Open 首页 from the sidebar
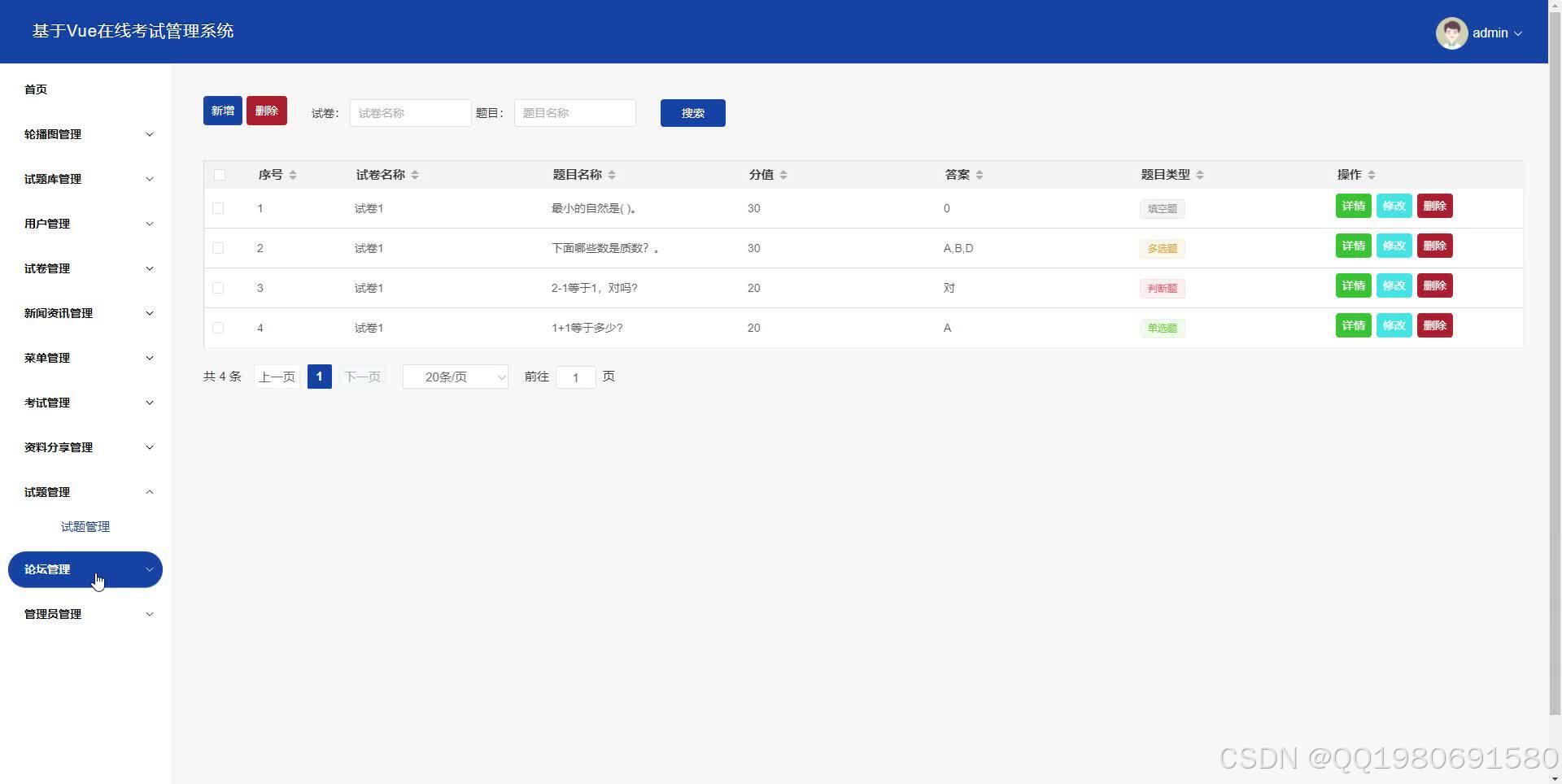This screenshot has height=784, width=1562. [x=35, y=89]
